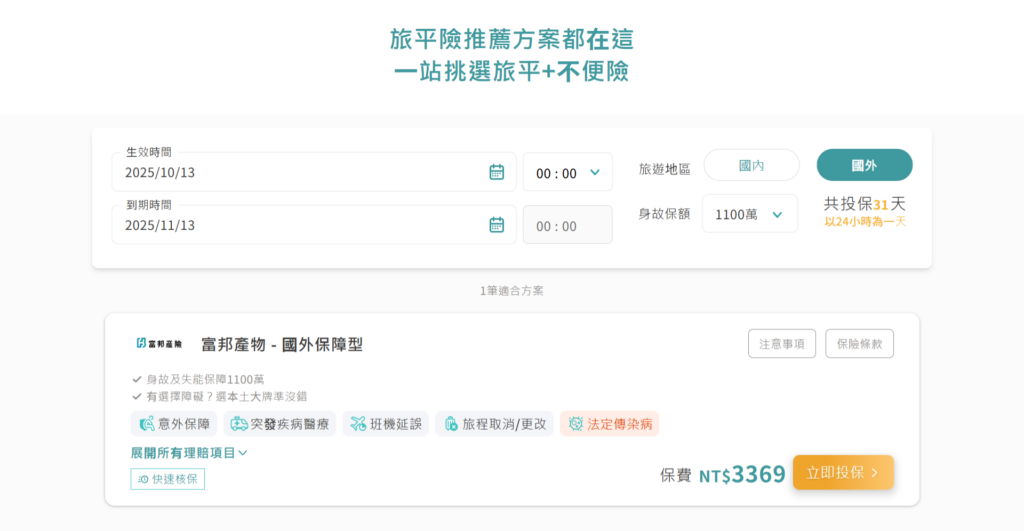Click the 意外保障 coverage tag icon
This screenshot has width=1024, height=531.
coord(146,424)
